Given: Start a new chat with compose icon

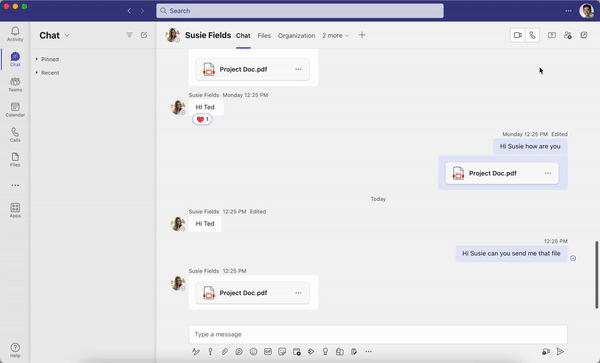Looking at the screenshot, I should (x=144, y=35).
